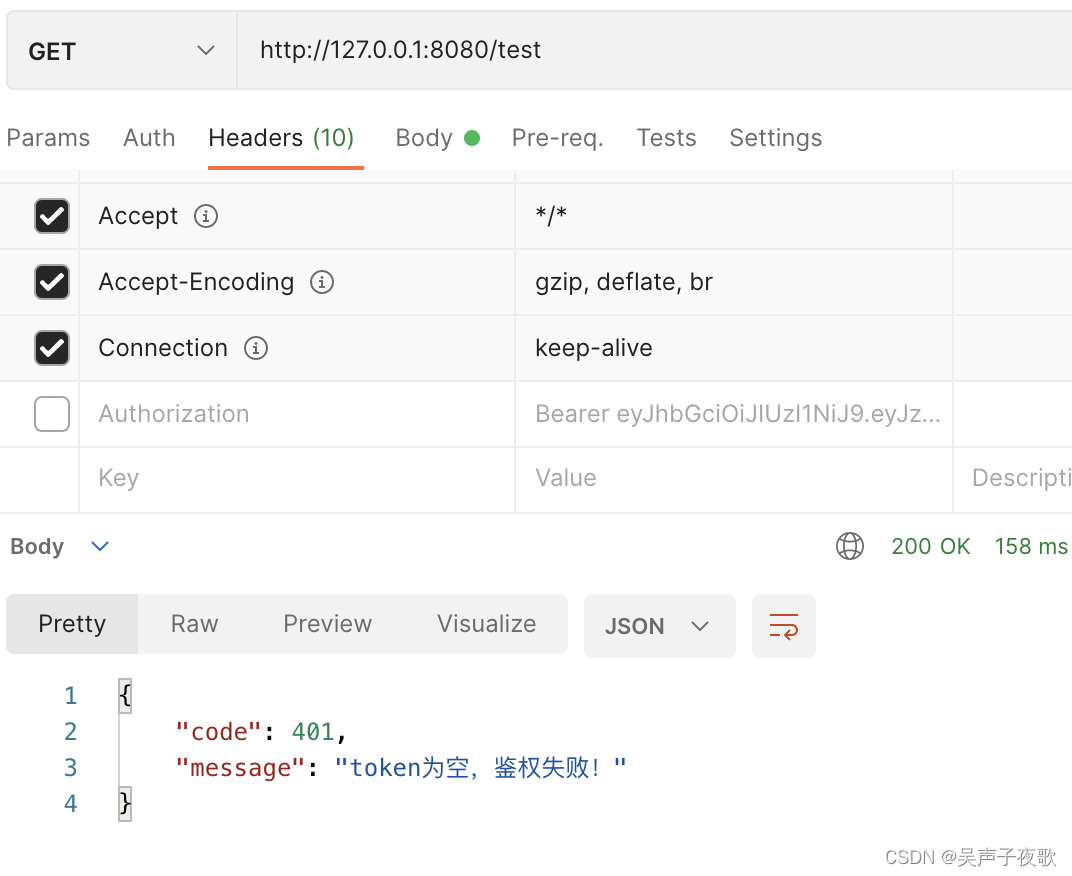Collapse the JSON at opening brace
The height and width of the screenshot is (876, 1072).
124,696
